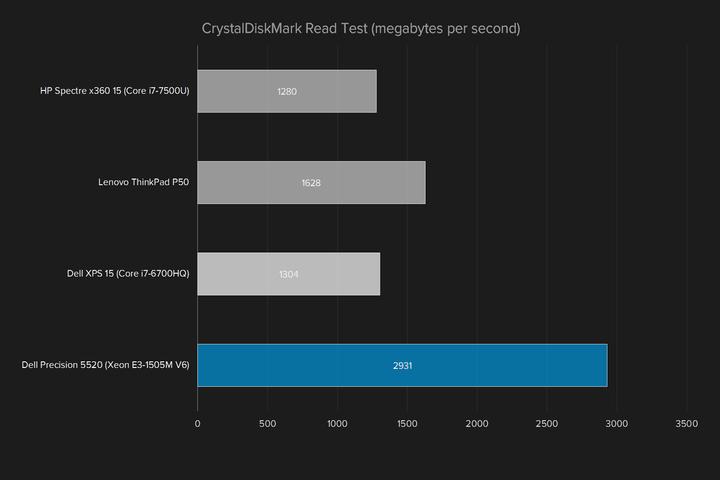Screen dimensions: 720x480
Task: Click the 3500 tick on the x-axis
Action: click(686, 423)
